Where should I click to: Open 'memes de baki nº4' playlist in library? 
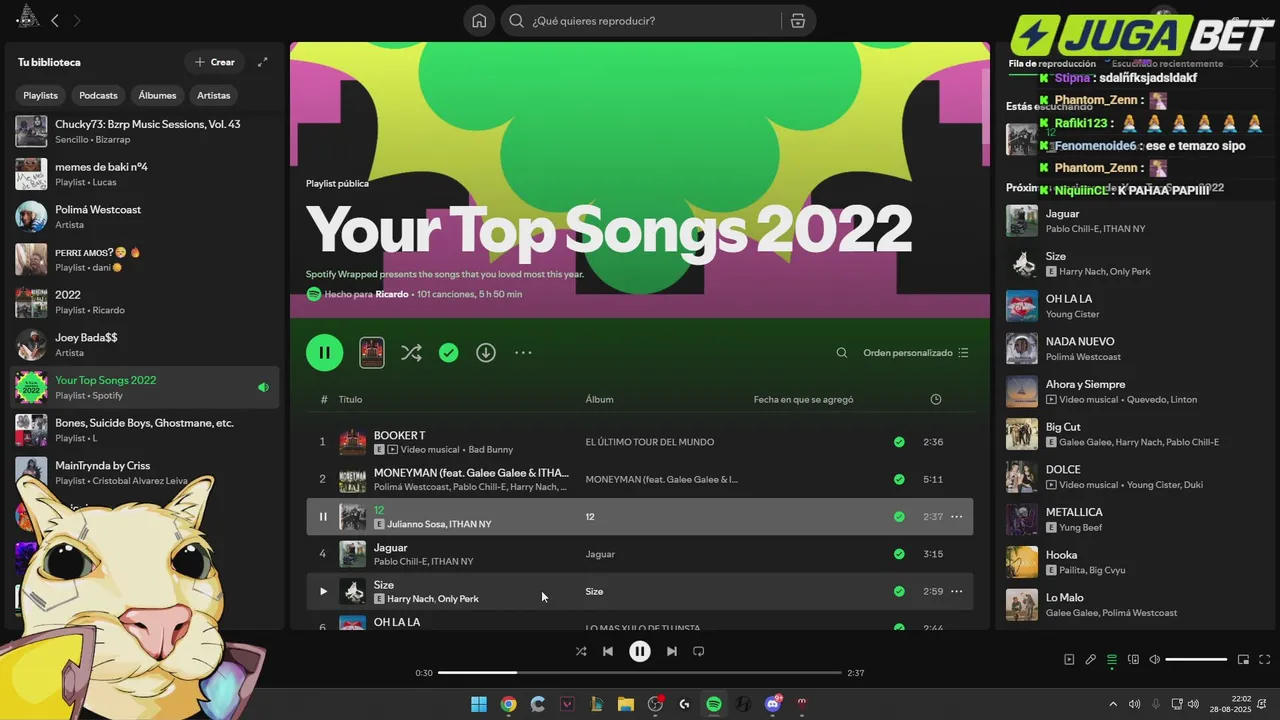point(145,174)
